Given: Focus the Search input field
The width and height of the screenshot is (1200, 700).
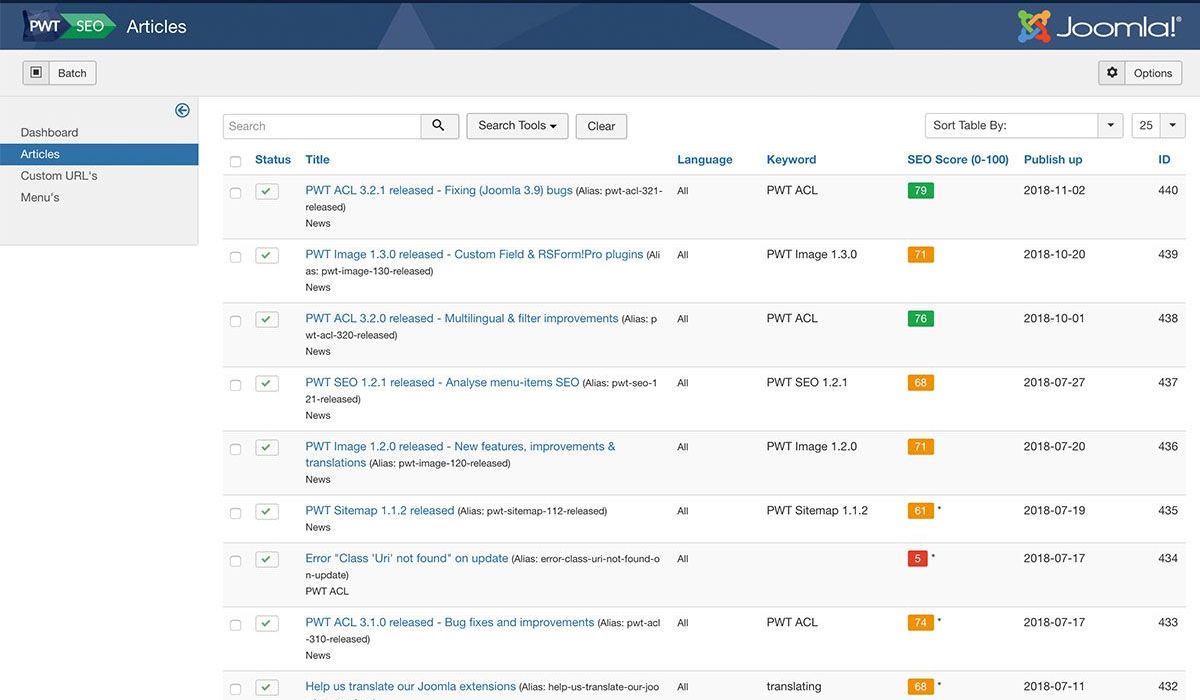Looking at the screenshot, I should 321,126.
